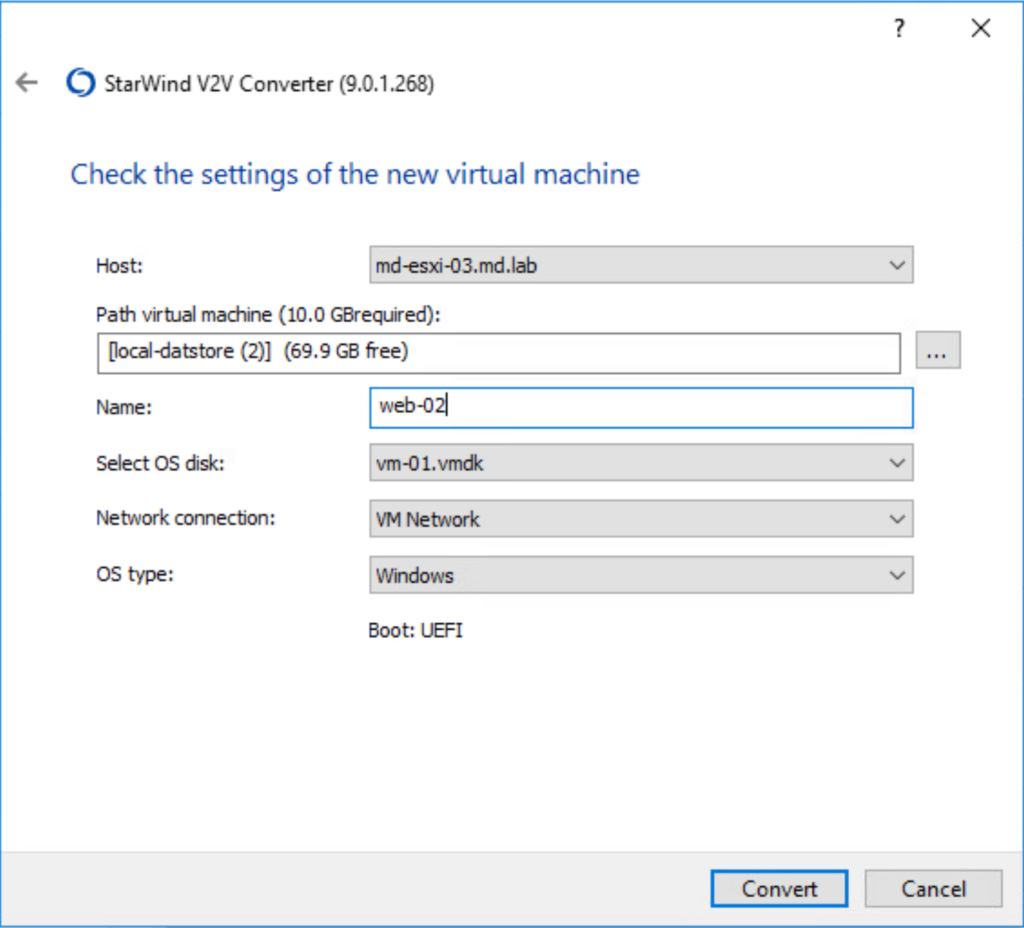Click the 'Path virtual machine (10.0 GBrequired):' label
Screen dimensions: 1024x928
click(268, 315)
